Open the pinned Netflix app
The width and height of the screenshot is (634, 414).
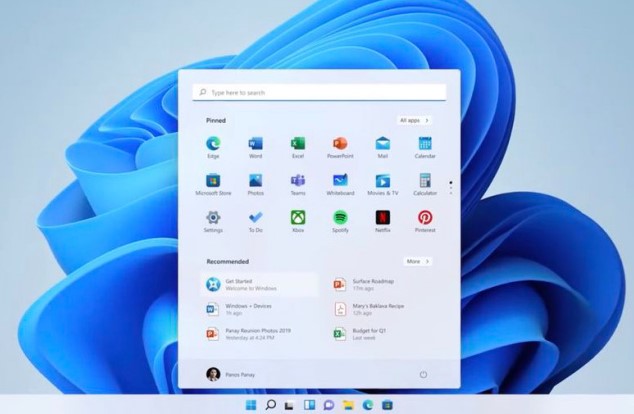click(x=382, y=218)
